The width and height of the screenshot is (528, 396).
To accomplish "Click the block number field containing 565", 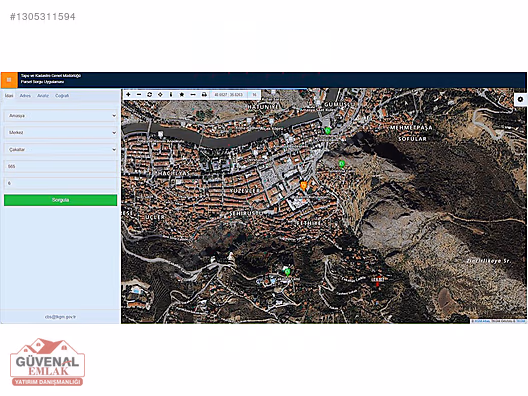I will [x=61, y=166].
